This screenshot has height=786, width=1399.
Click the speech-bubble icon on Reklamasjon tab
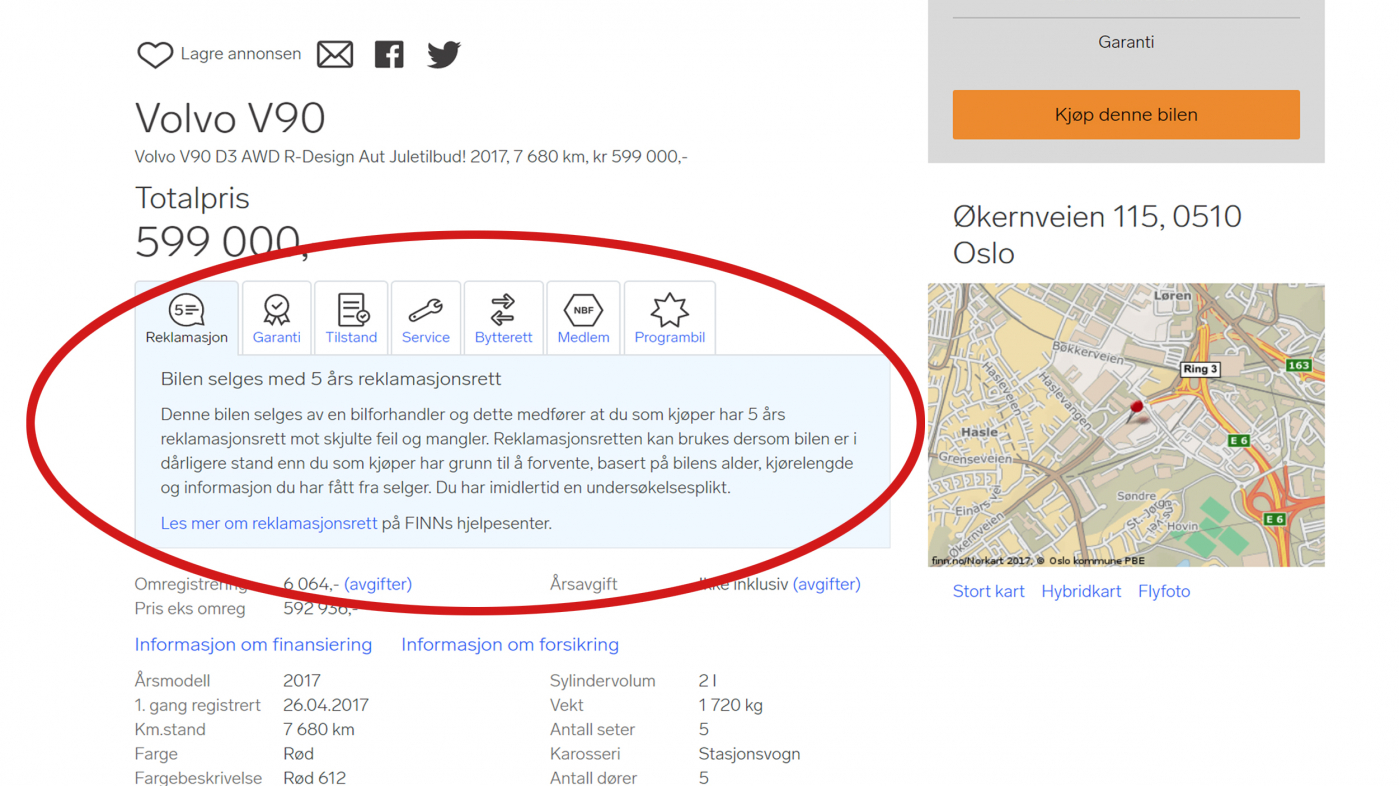click(186, 309)
